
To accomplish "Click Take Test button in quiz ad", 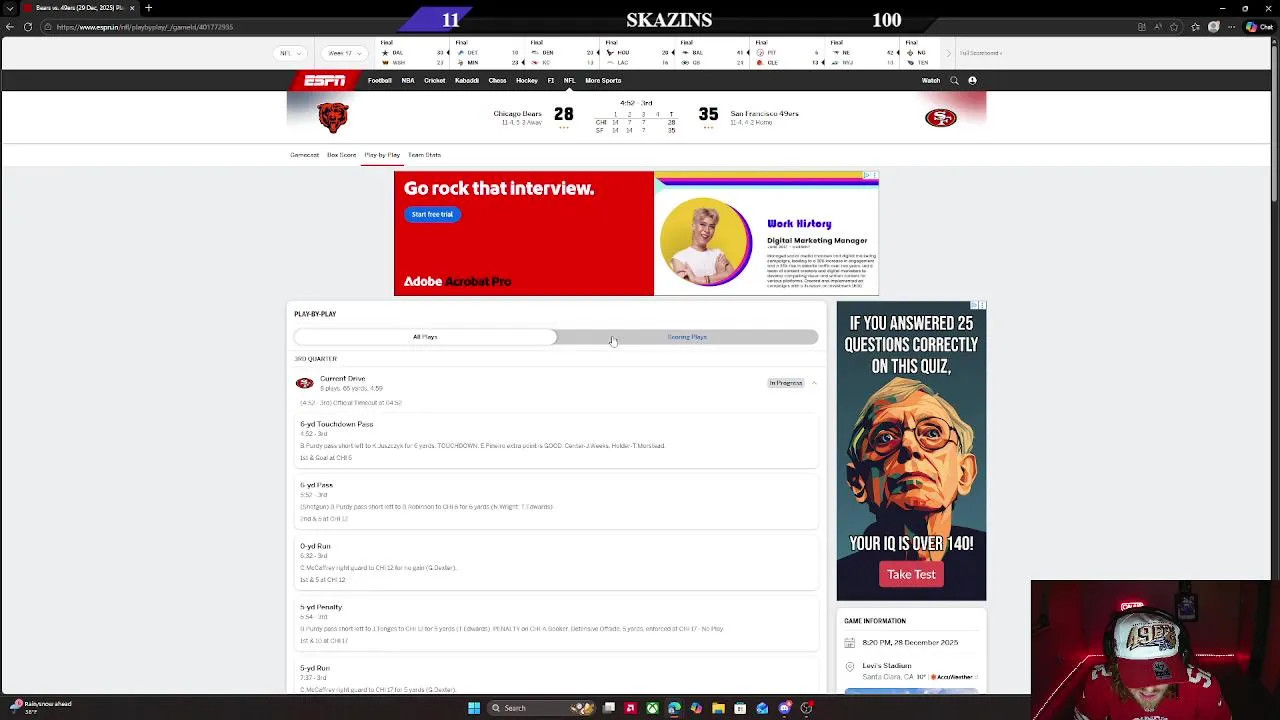I will 911,574.
